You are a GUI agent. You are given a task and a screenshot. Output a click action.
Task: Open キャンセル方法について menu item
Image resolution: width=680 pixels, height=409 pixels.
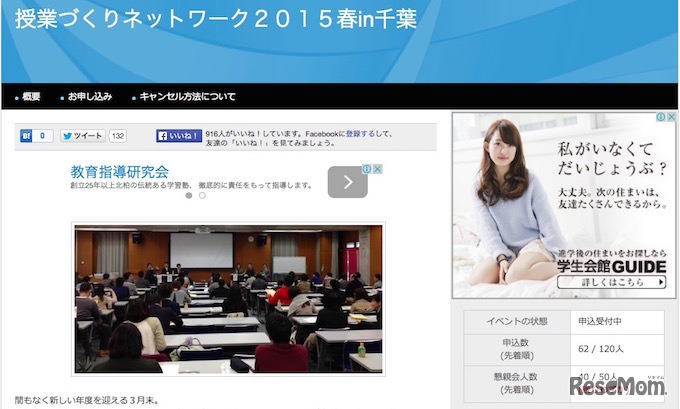(x=187, y=97)
